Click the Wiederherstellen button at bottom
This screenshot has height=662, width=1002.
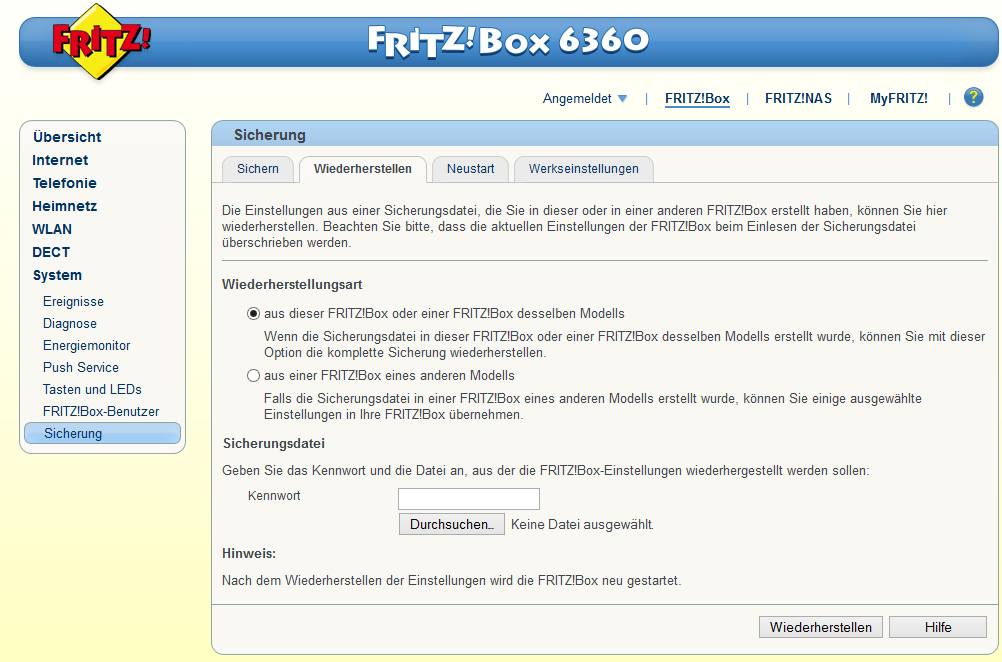tap(821, 627)
